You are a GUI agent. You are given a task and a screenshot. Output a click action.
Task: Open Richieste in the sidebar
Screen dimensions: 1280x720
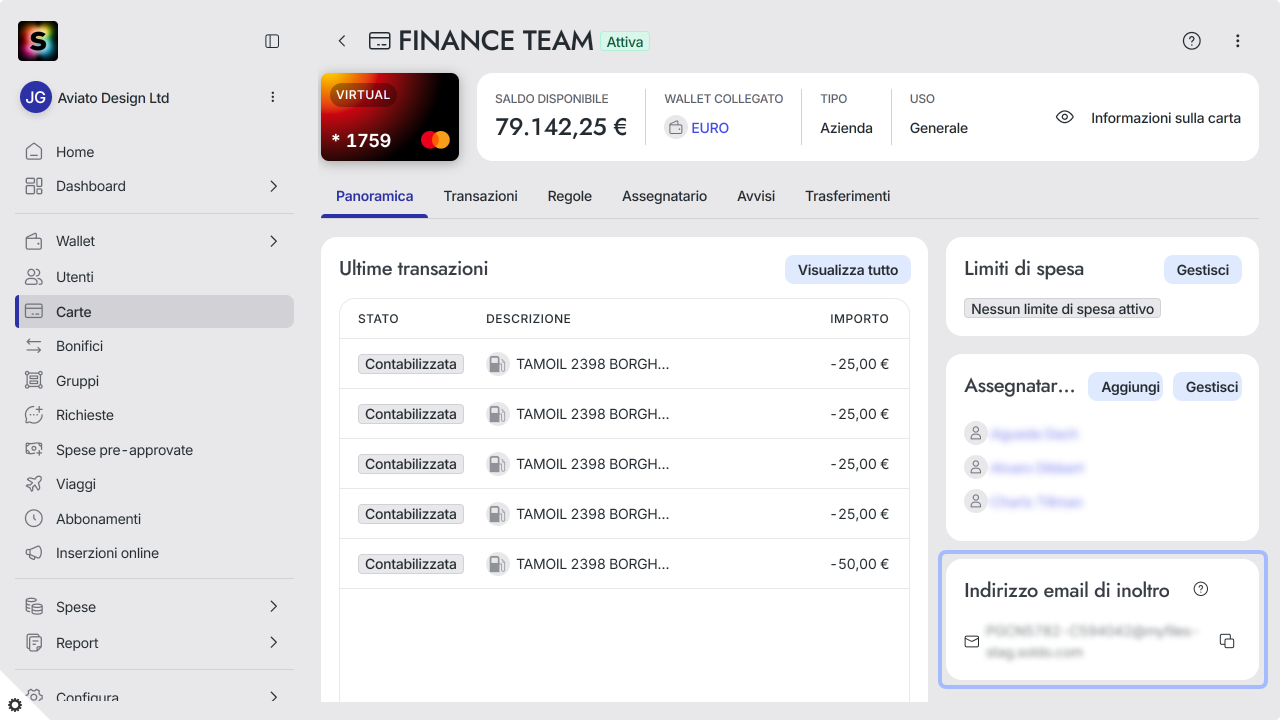155,415
